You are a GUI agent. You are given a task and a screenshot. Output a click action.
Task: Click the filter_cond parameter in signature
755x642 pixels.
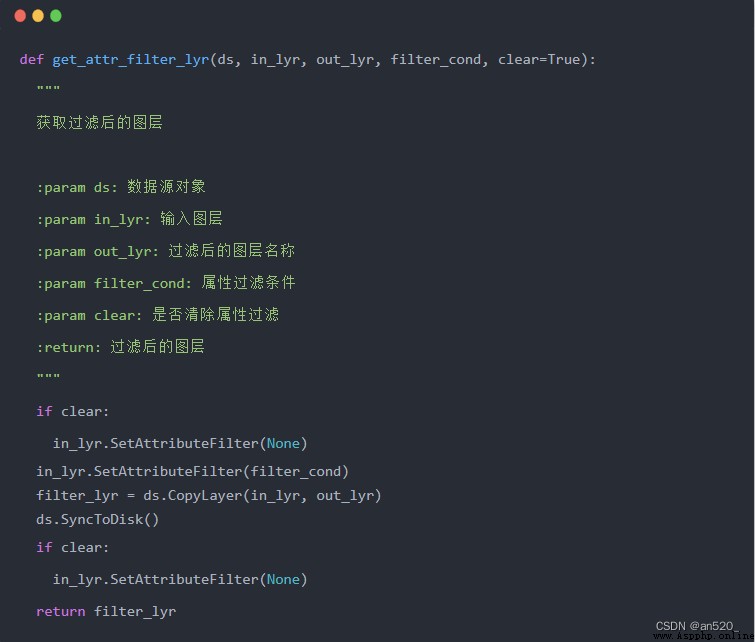(436, 60)
